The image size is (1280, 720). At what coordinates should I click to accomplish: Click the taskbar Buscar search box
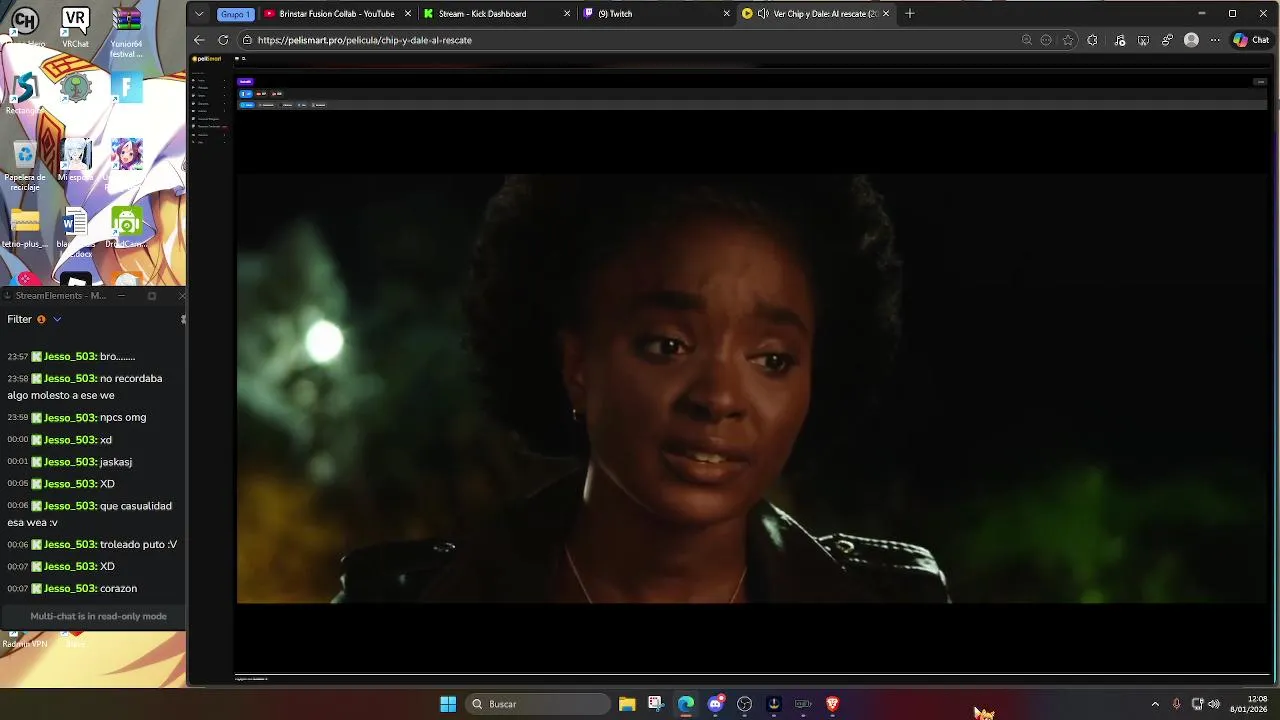click(538, 704)
